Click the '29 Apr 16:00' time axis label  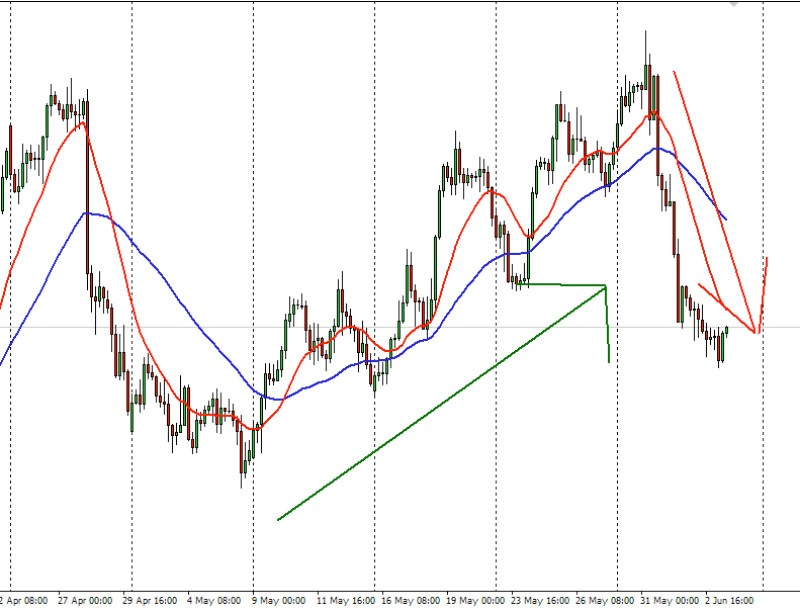click(x=150, y=601)
